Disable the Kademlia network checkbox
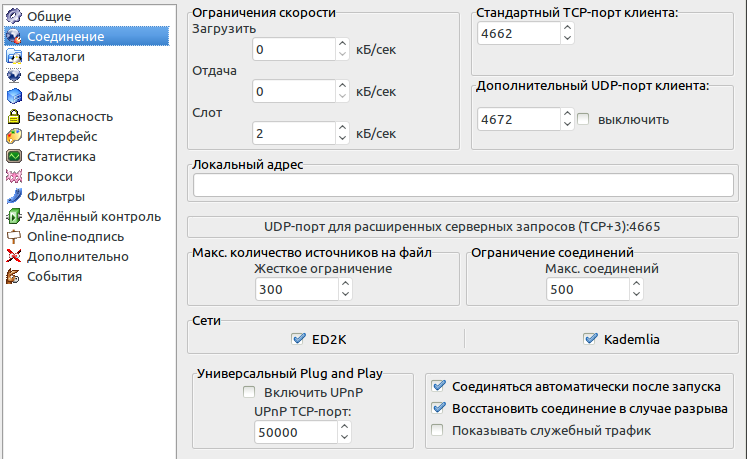 point(590,339)
